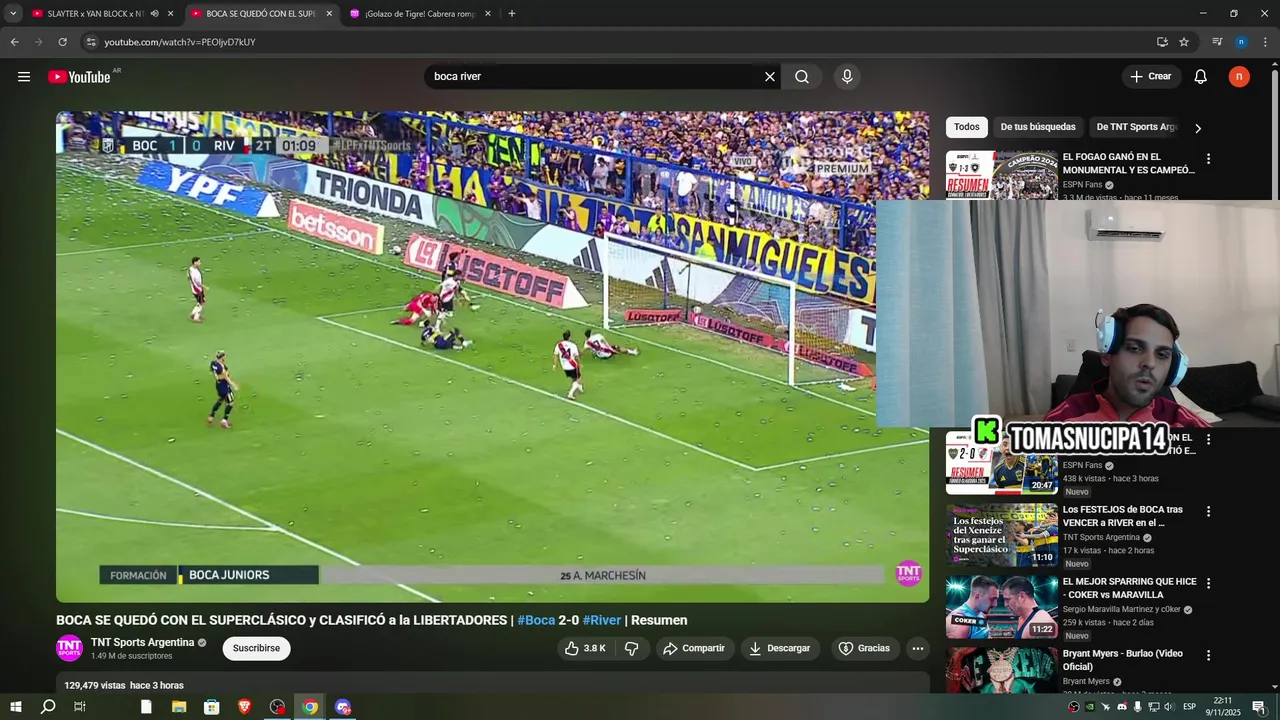Click the video player frame
The width and height of the screenshot is (1280, 720).
click(492, 356)
